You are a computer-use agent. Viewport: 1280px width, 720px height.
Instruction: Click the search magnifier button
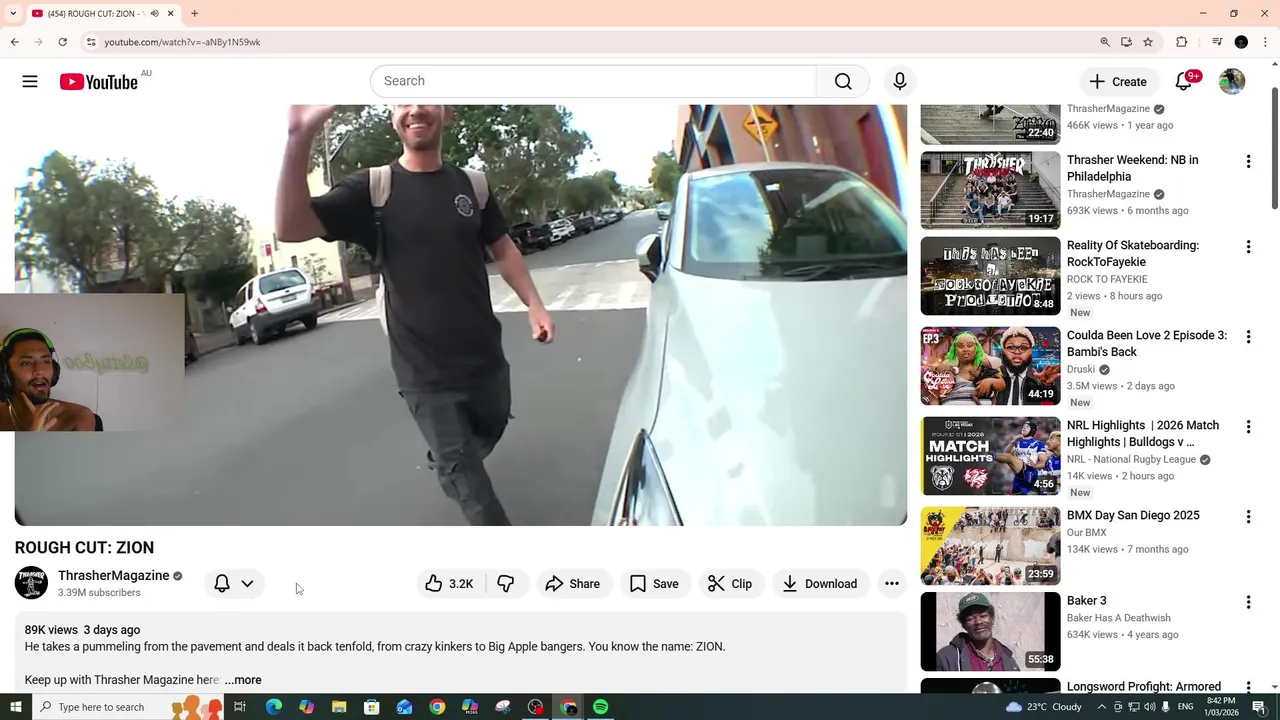pos(843,81)
